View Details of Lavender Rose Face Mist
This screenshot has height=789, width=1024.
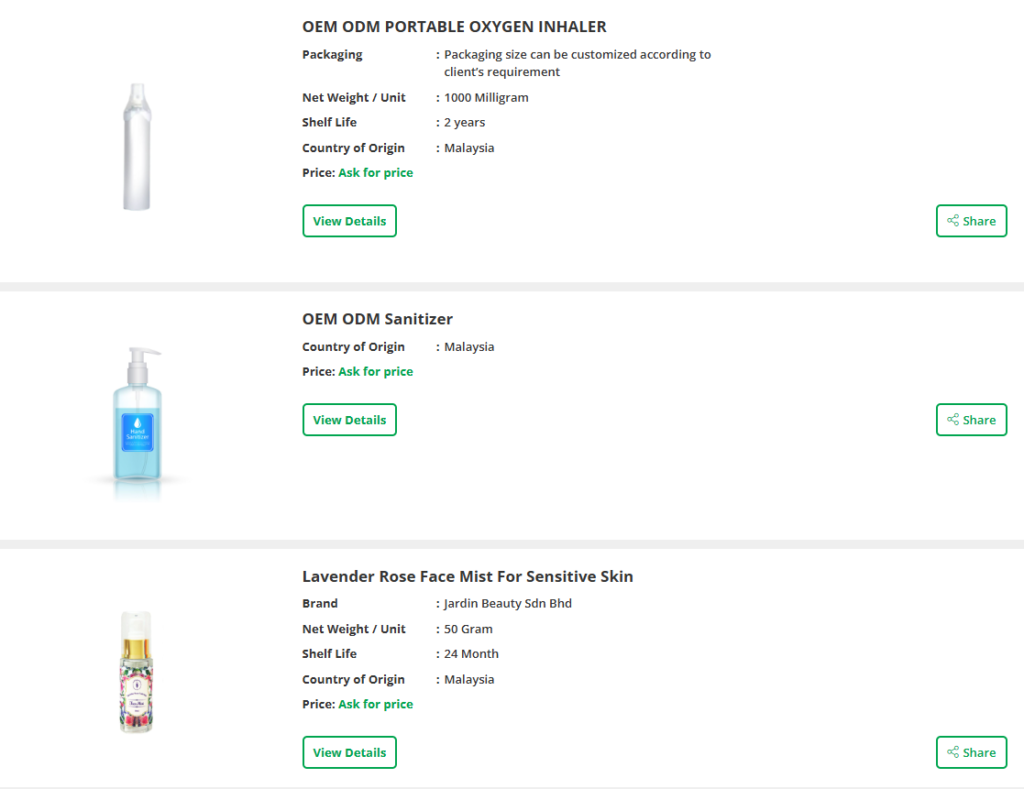[349, 753]
